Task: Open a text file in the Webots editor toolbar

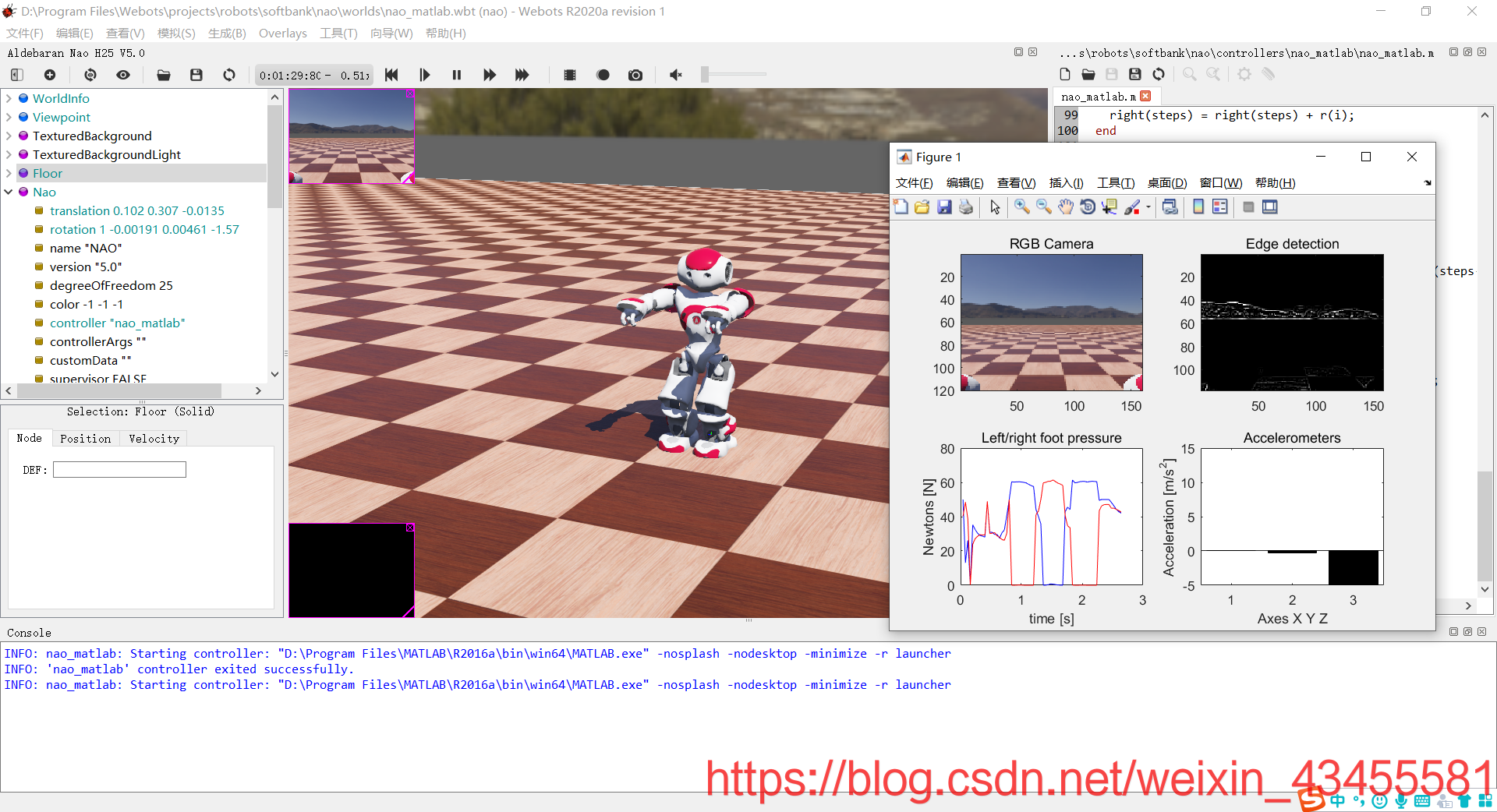Action: click(1088, 74)
